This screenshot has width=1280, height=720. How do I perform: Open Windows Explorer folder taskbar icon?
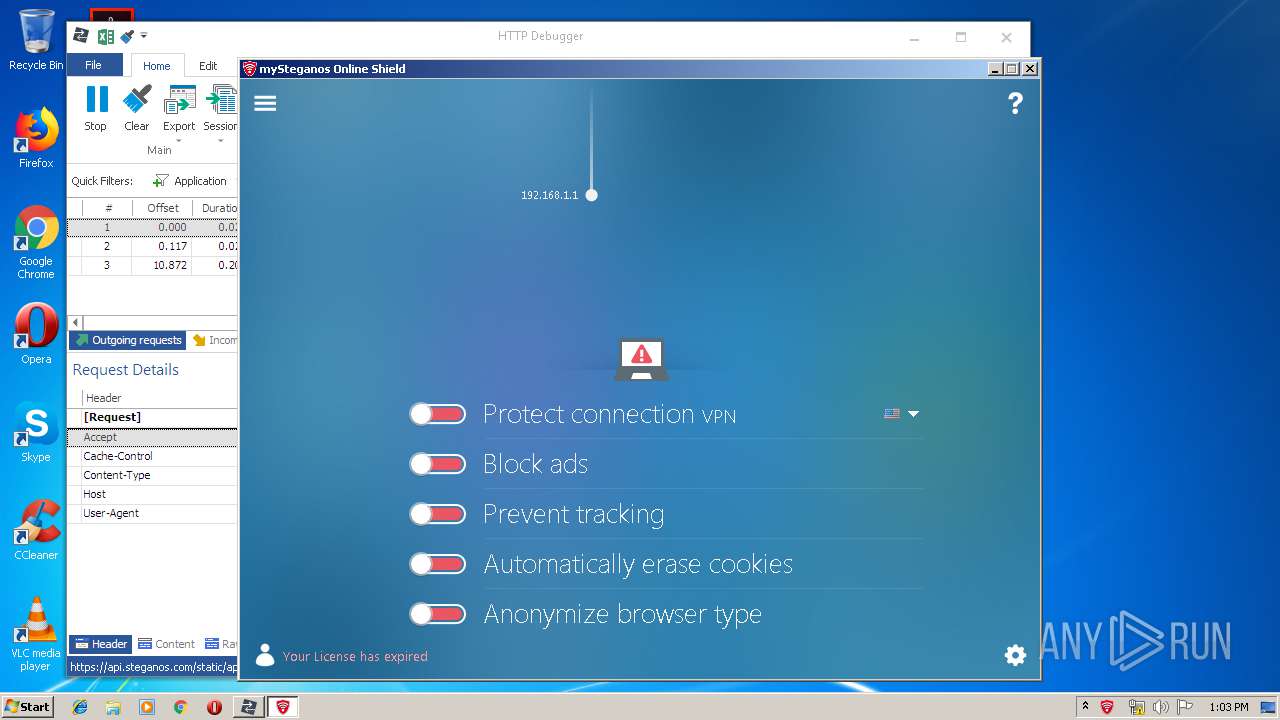[113, 707]
